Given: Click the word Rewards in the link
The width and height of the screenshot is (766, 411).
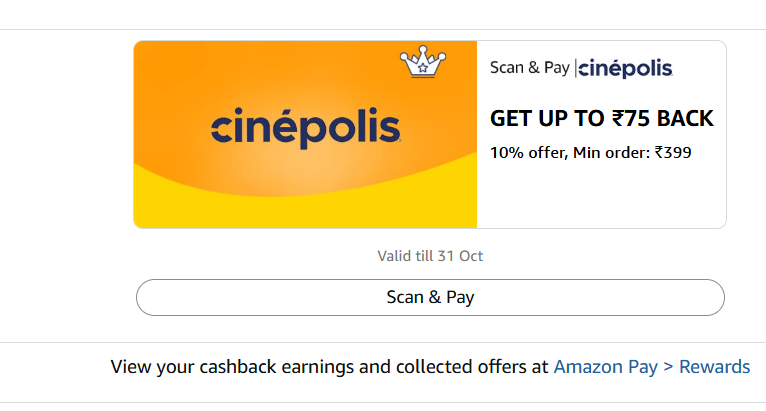Looking at the screenshot, I should [714, 367].
